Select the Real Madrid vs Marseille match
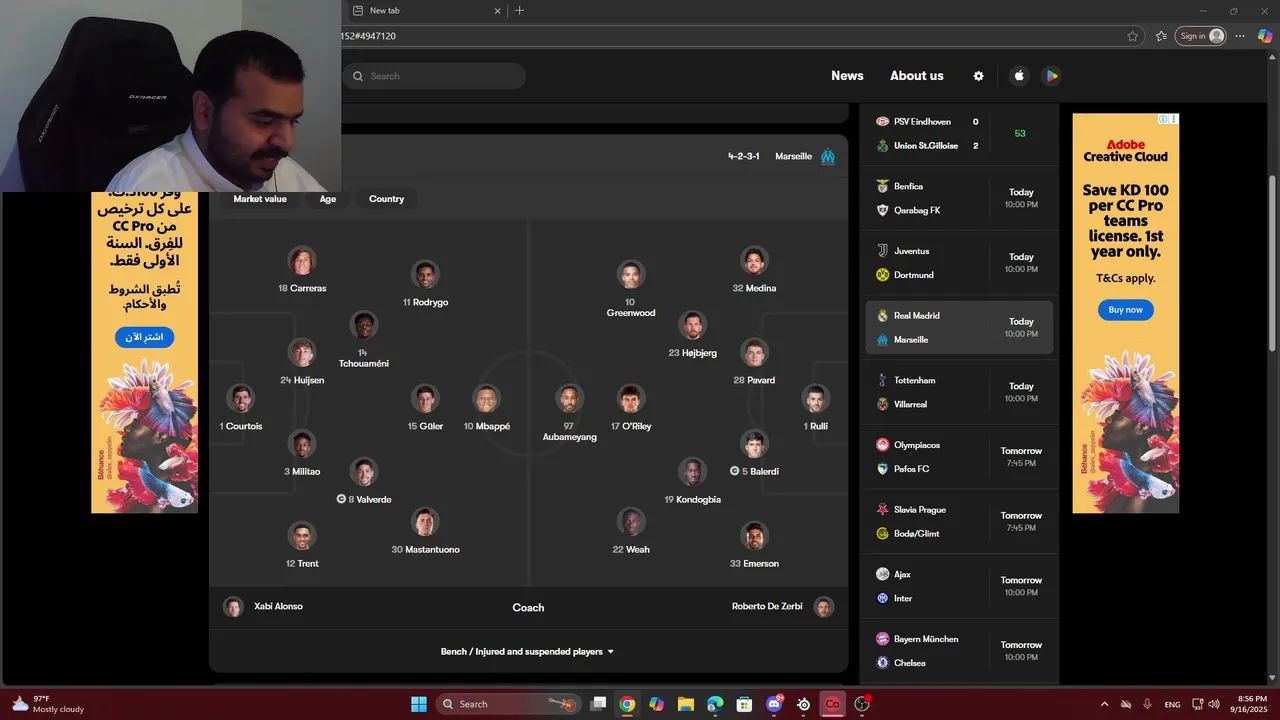Image resolution: width=1280 pixels, height=720 pixels. click(959, 328)
